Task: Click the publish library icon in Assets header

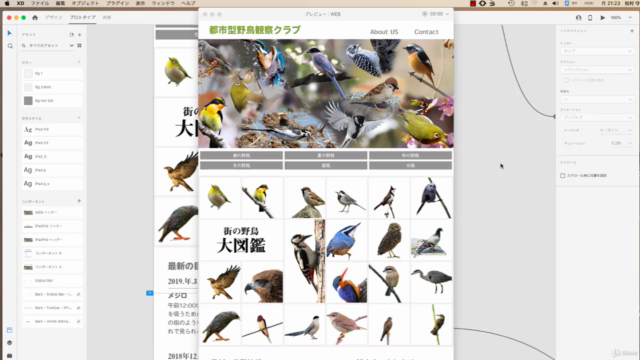Action: click(71, 35)
